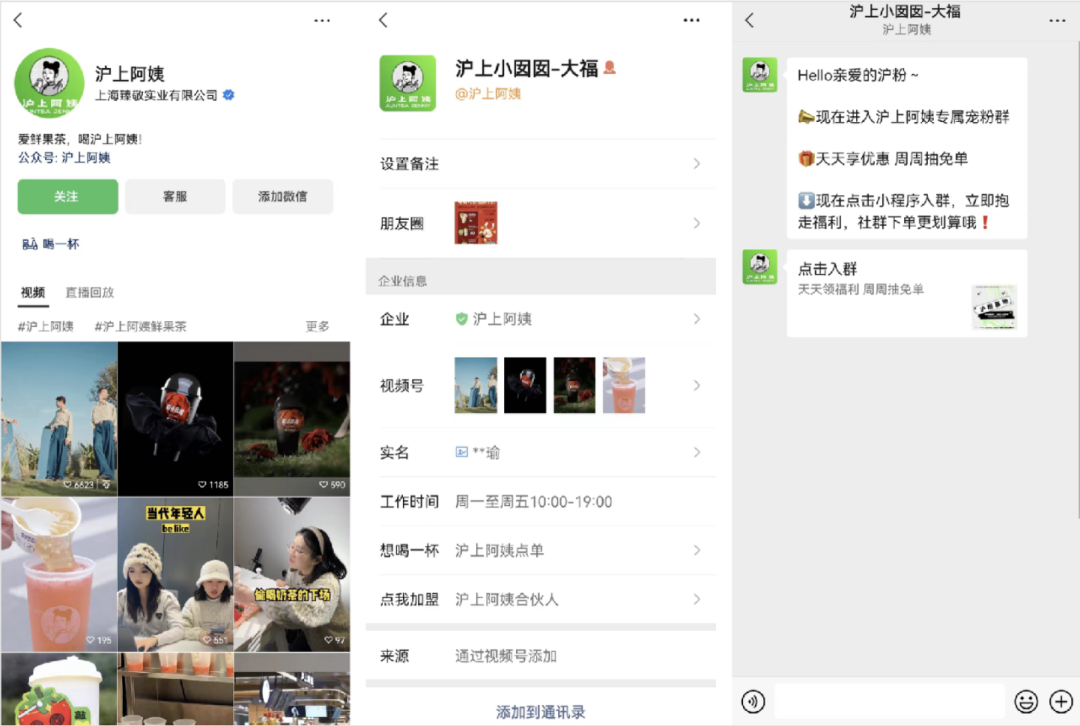Go back from the chat window
This screenshot has height=726, width=1080.
pyautogui.click(x=749, y=20)
